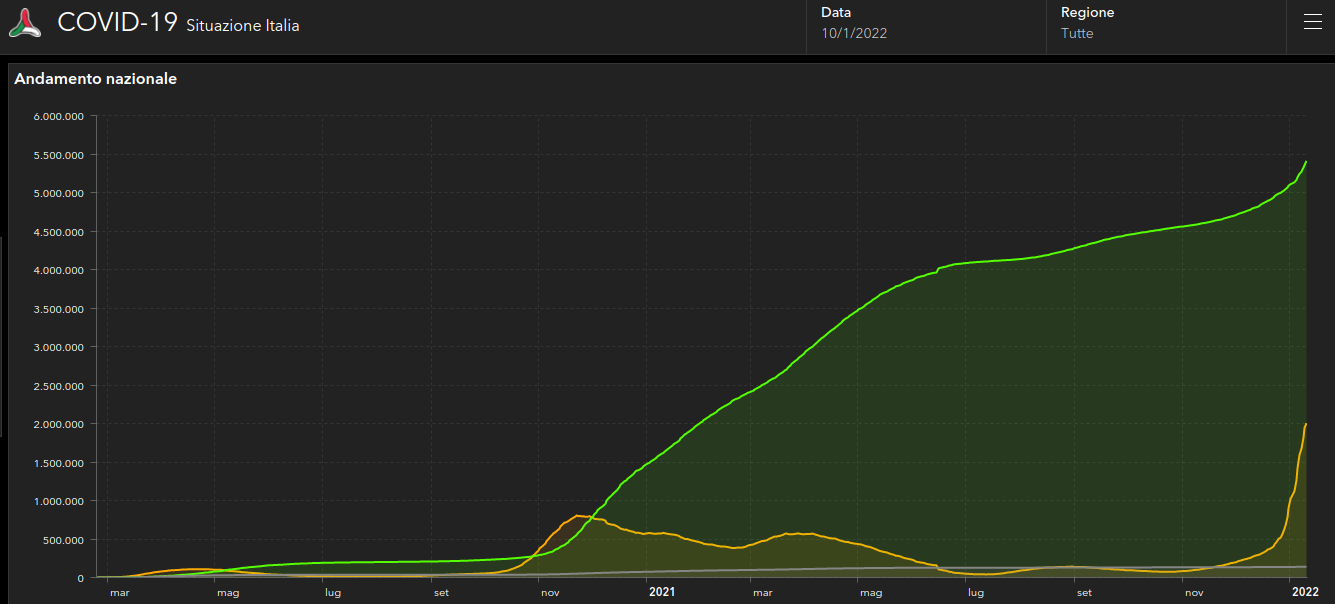
Task: Click the 4.500.000 y-axis label
Action: 58,232
